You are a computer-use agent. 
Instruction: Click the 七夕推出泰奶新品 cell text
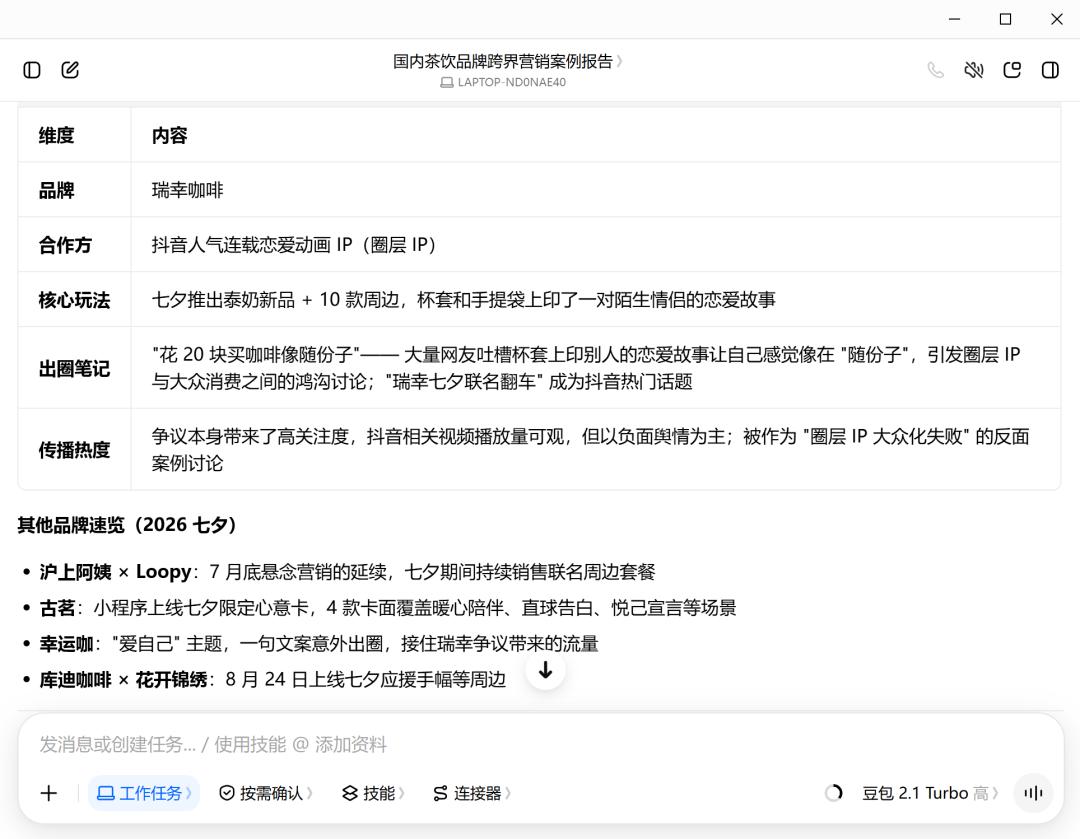pyautogui.click(x=464, y=300)
